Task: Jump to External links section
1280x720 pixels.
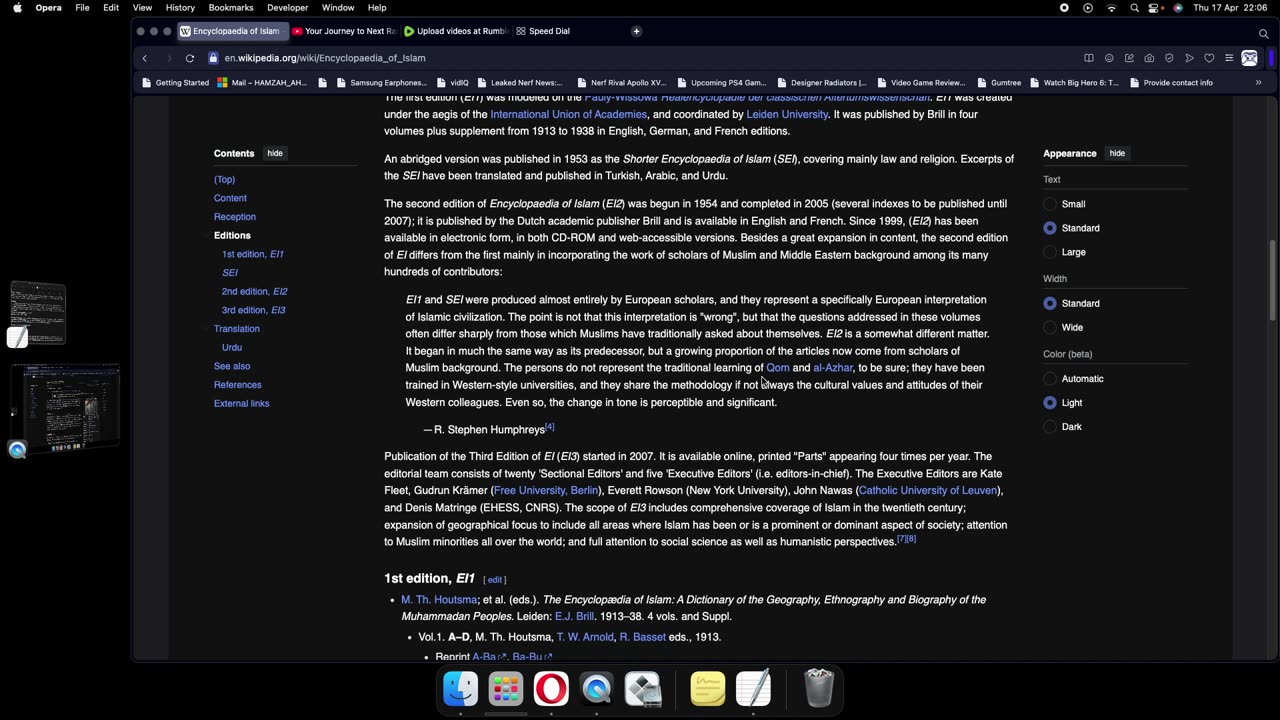Action: pos(241,404)
